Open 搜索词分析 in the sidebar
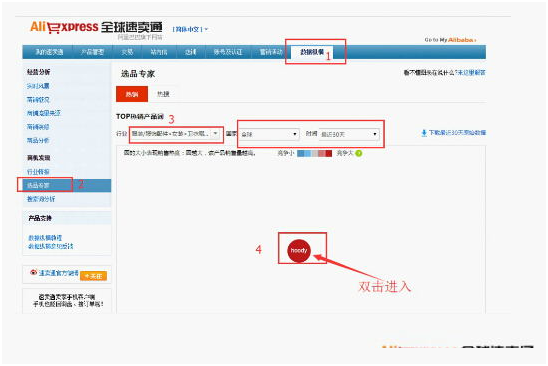This screenshot has height=366, width=548. pos(41,199)
